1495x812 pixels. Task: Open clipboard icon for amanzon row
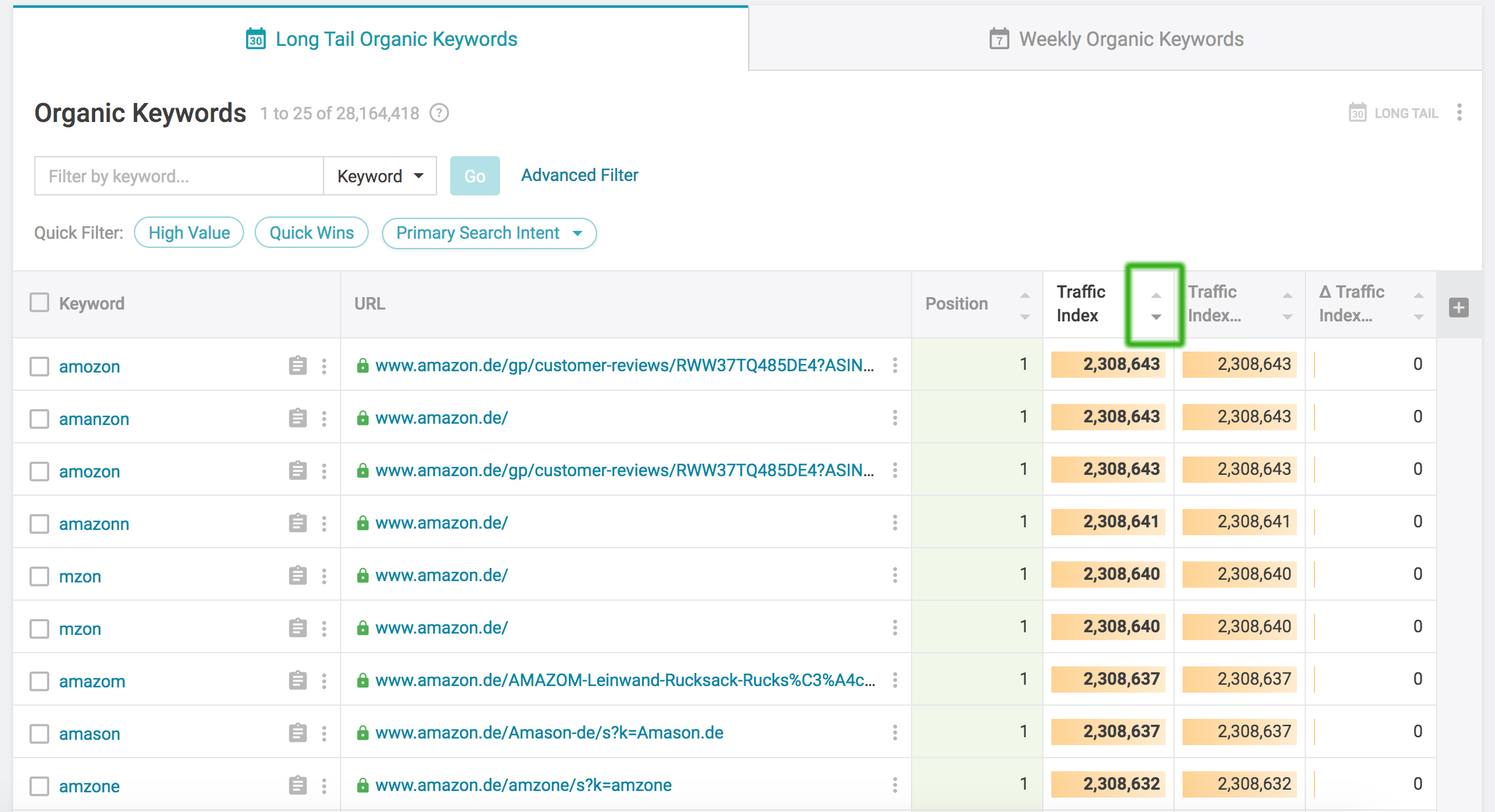click(298, 418)
